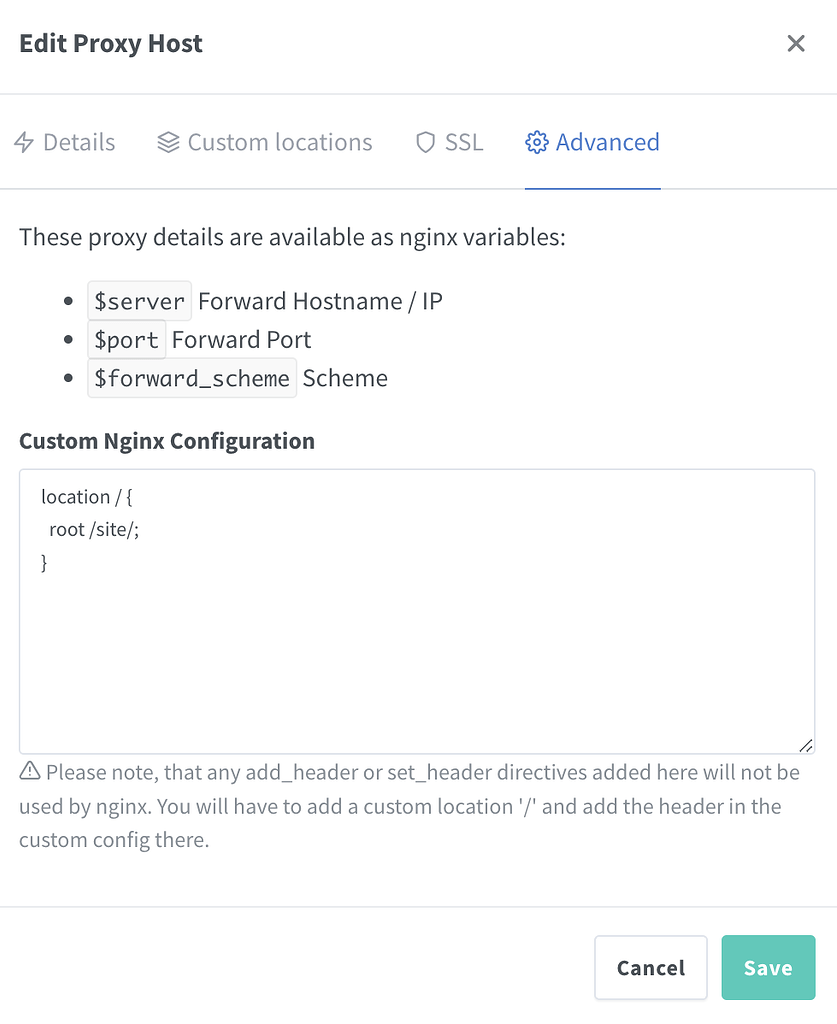Place cursor on the 'root /site/;' line
837x1024 pixels.
click(94, 530)
